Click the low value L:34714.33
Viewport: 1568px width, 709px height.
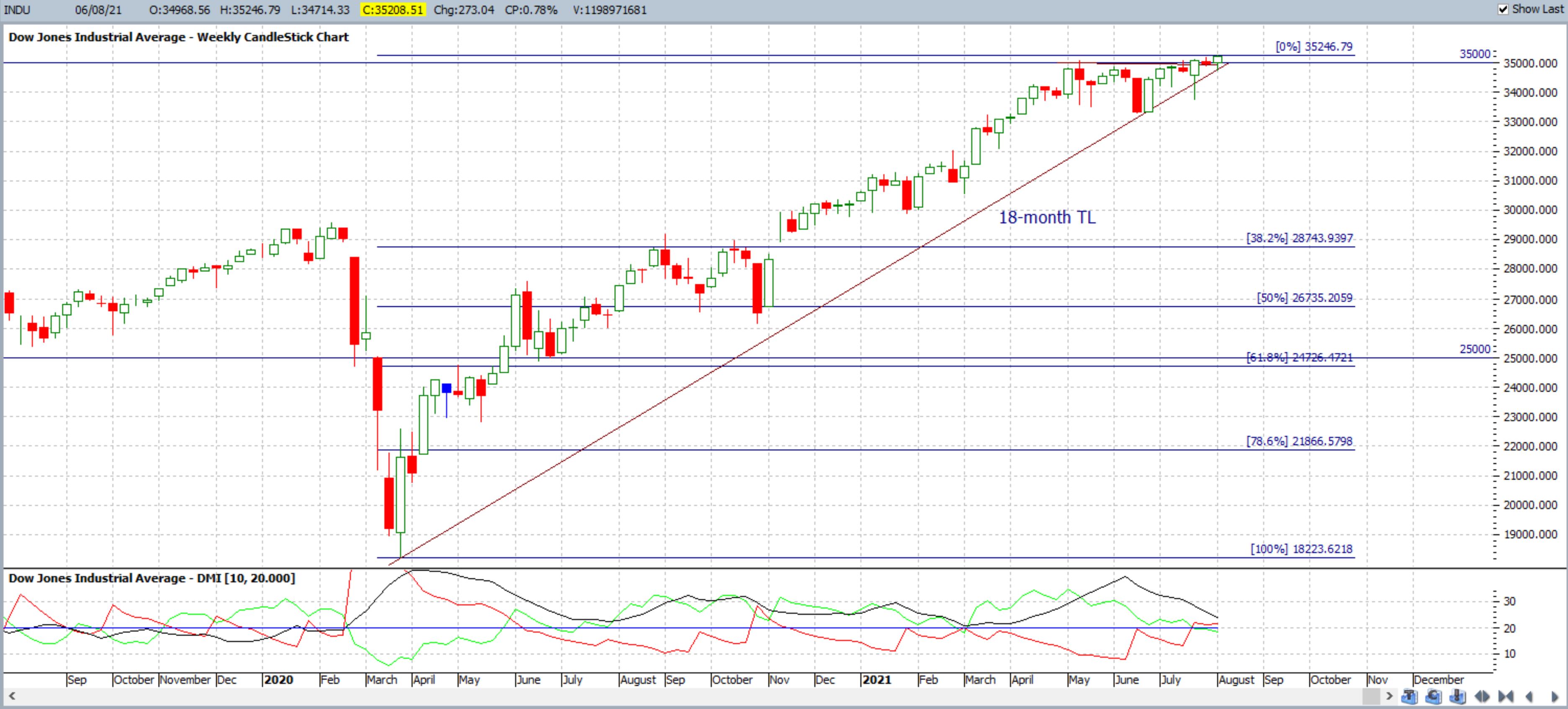[320, 10]
